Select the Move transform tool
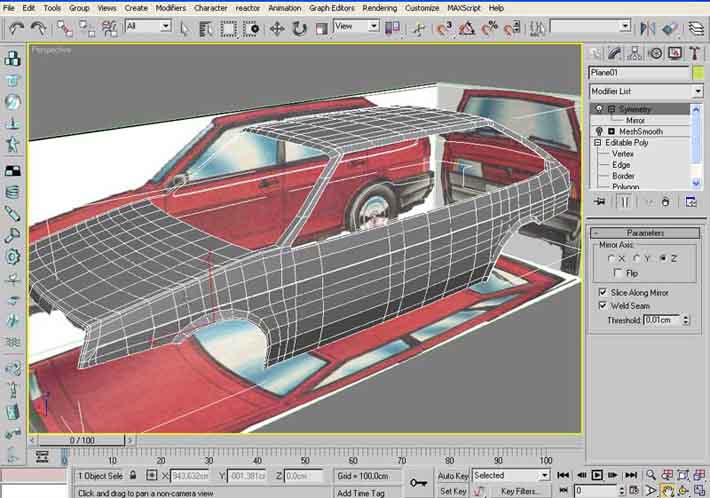 (x=276, y=28)
